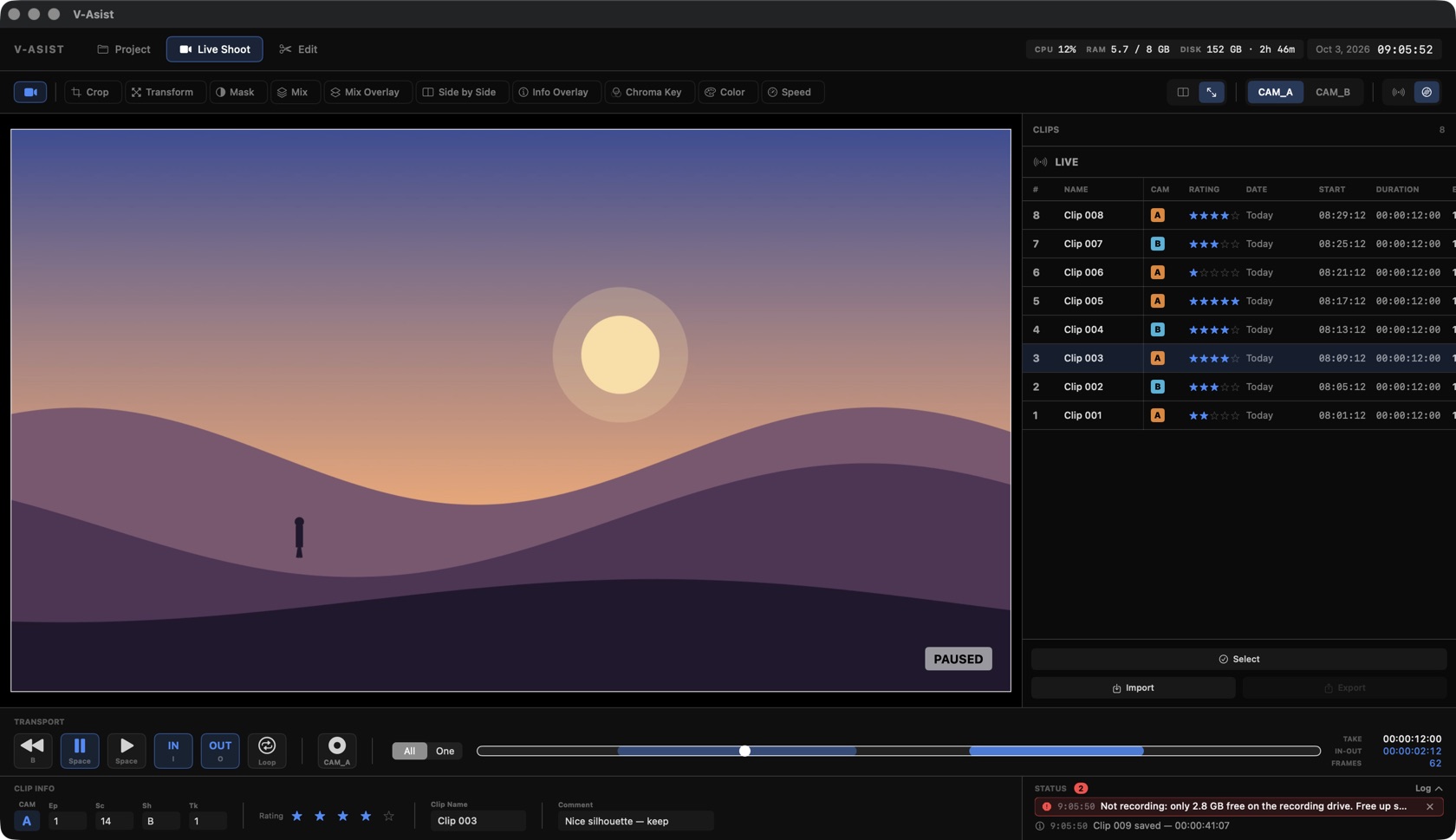Image resolution: width=1456 pixels, height=840 pixels.
Task: Select the Clip 005 row
Action: [x=1238, y=301]
